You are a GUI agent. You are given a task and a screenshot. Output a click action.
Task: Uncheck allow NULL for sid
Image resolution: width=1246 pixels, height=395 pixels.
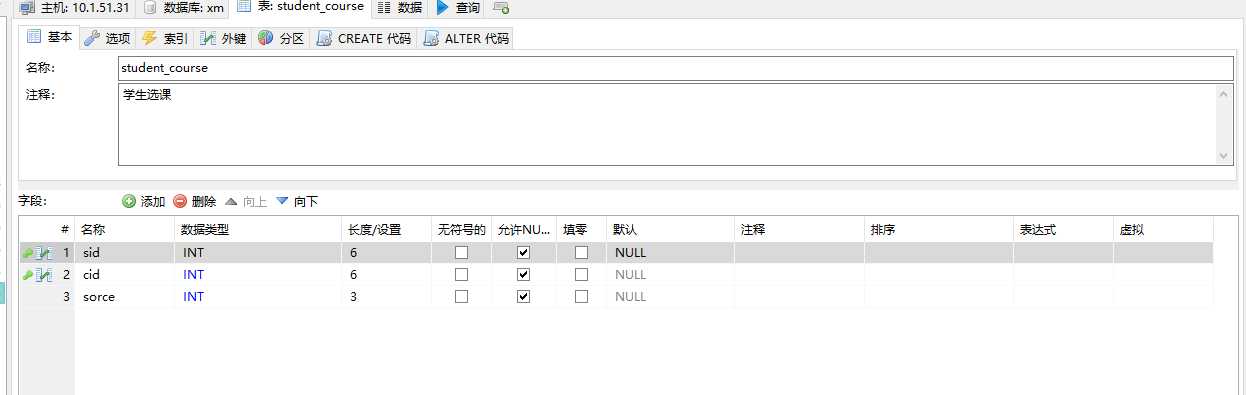(523, 253)
